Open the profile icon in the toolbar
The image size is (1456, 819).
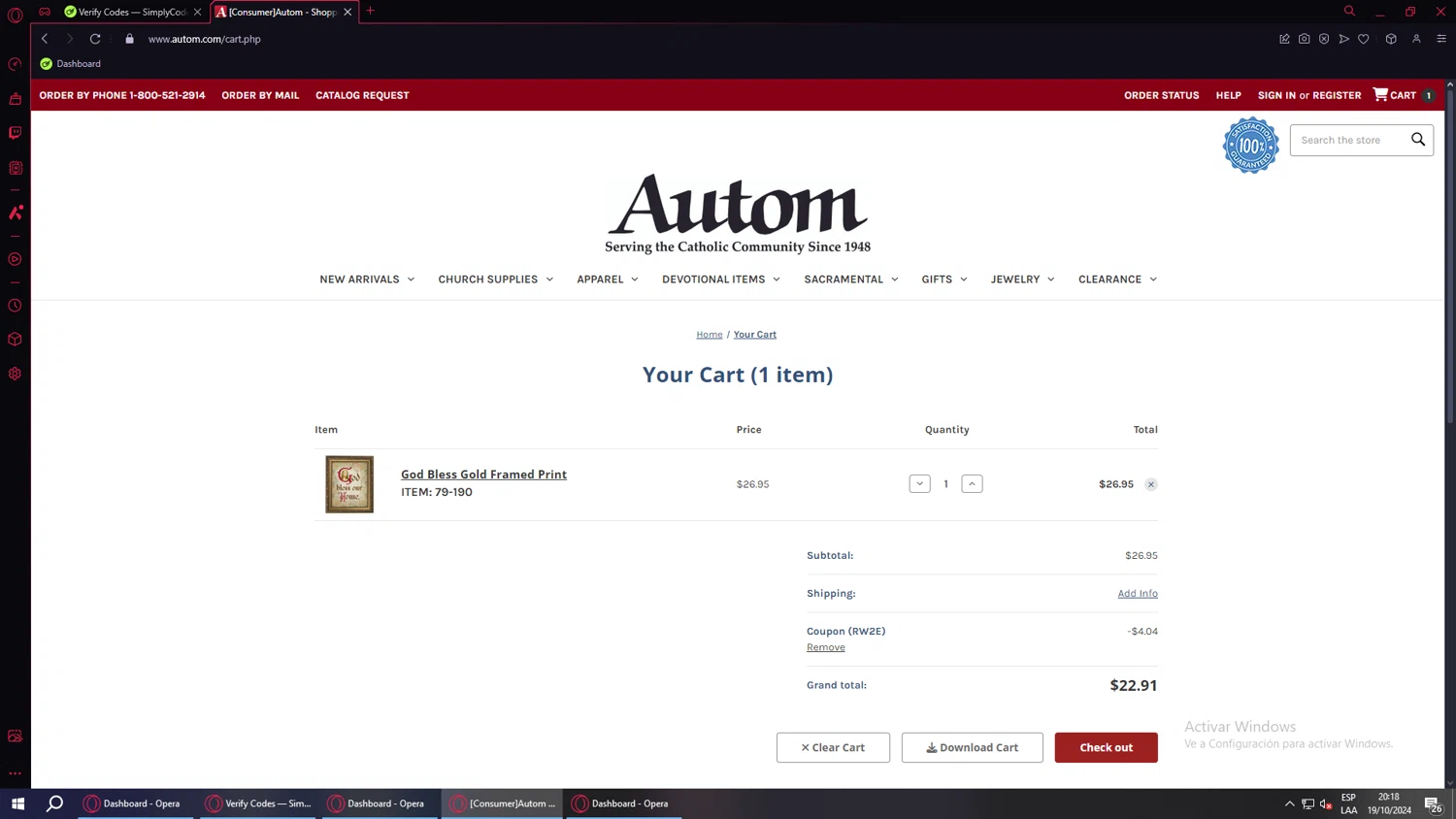click(1416, 39)
